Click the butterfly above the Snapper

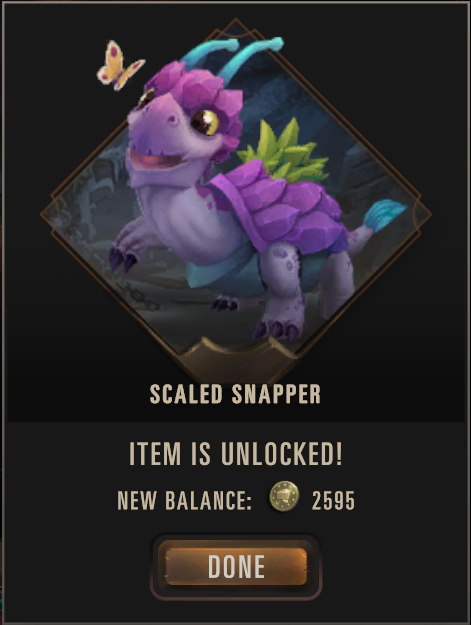coord(120,66)
